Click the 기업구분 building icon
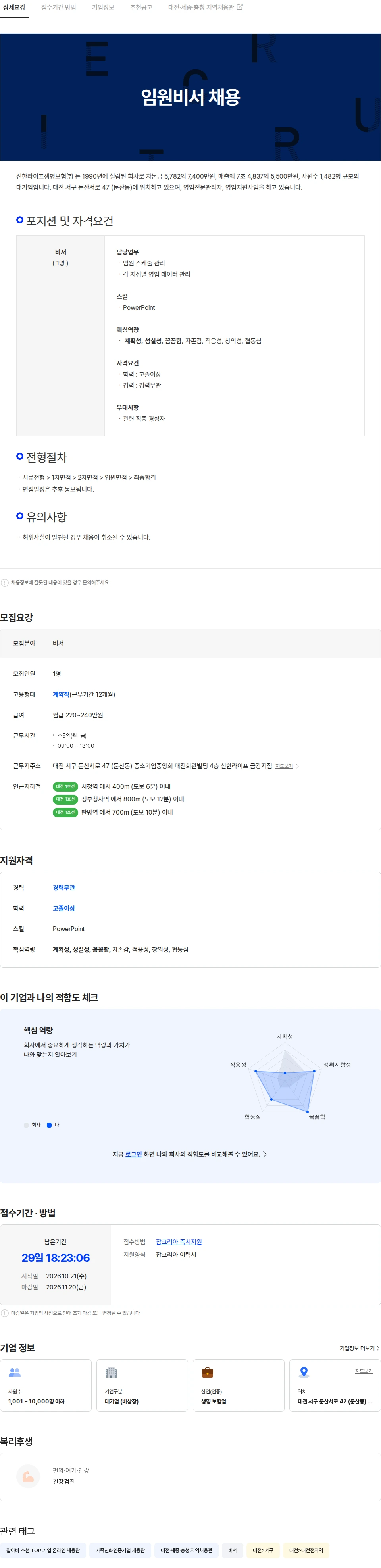The image size is (381, 1568). coord(111,1372)
